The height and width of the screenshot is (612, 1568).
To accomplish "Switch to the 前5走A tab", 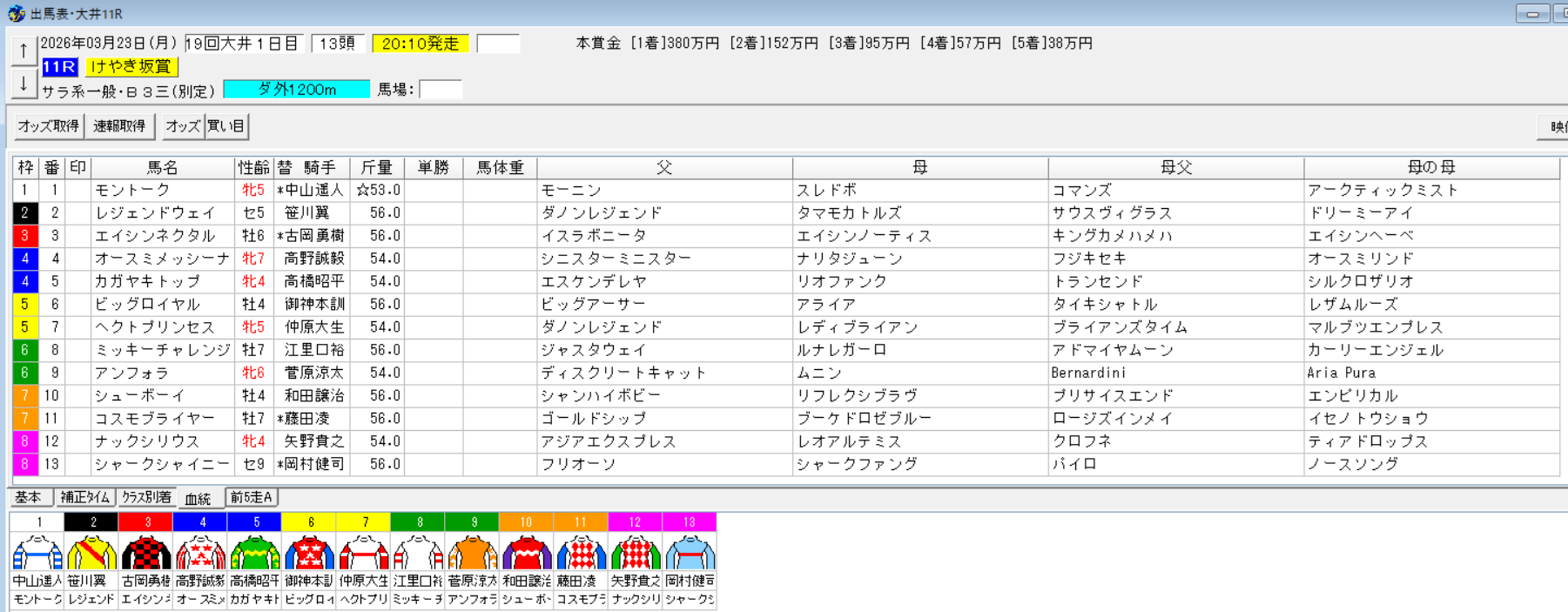I will pyautogui.click(x=252, y=497).
